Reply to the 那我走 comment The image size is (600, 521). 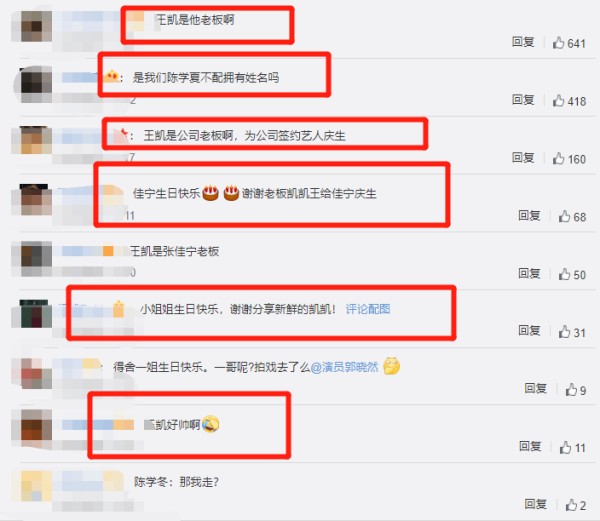coord(535,504)
